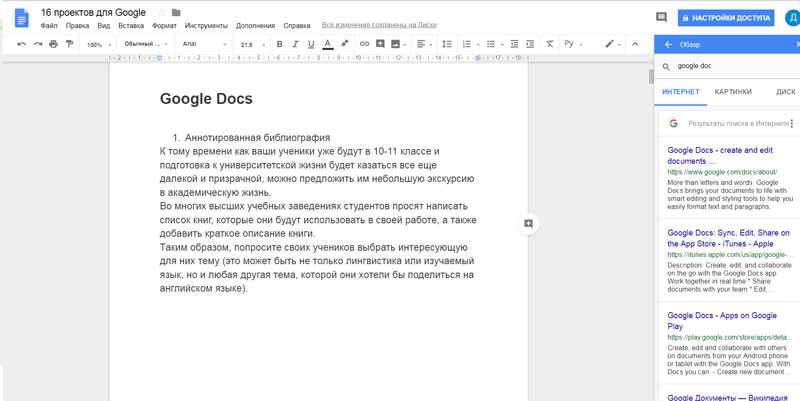Open the Google Docs create and edit result
Screen dimensions: 800x401
720,156
